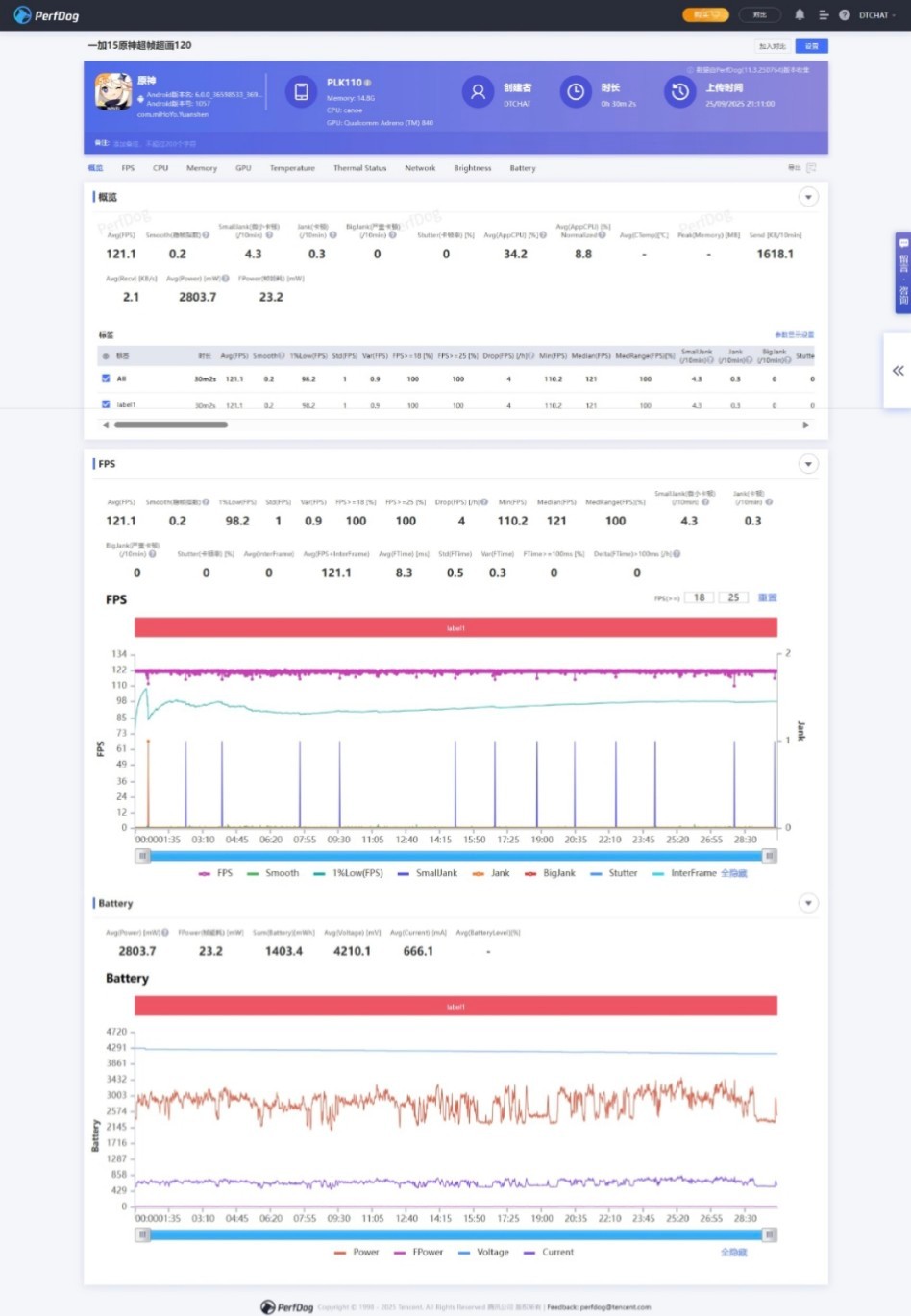The height and width of the screenshot is (1316, 911).
Task: Open the parameter display settings link
Action: pyautogui.click(x=794, y=334)
